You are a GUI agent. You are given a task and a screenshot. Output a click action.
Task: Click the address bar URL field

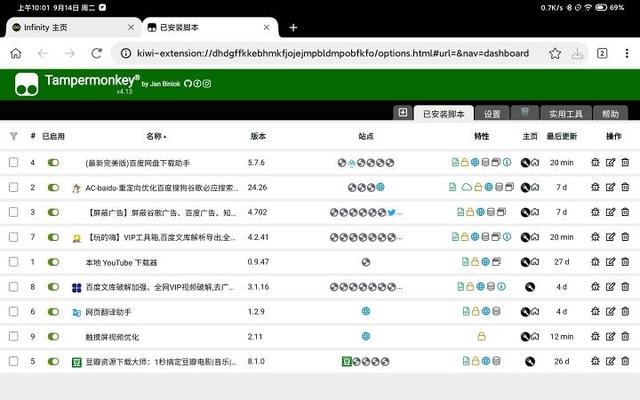coord(330,53)
